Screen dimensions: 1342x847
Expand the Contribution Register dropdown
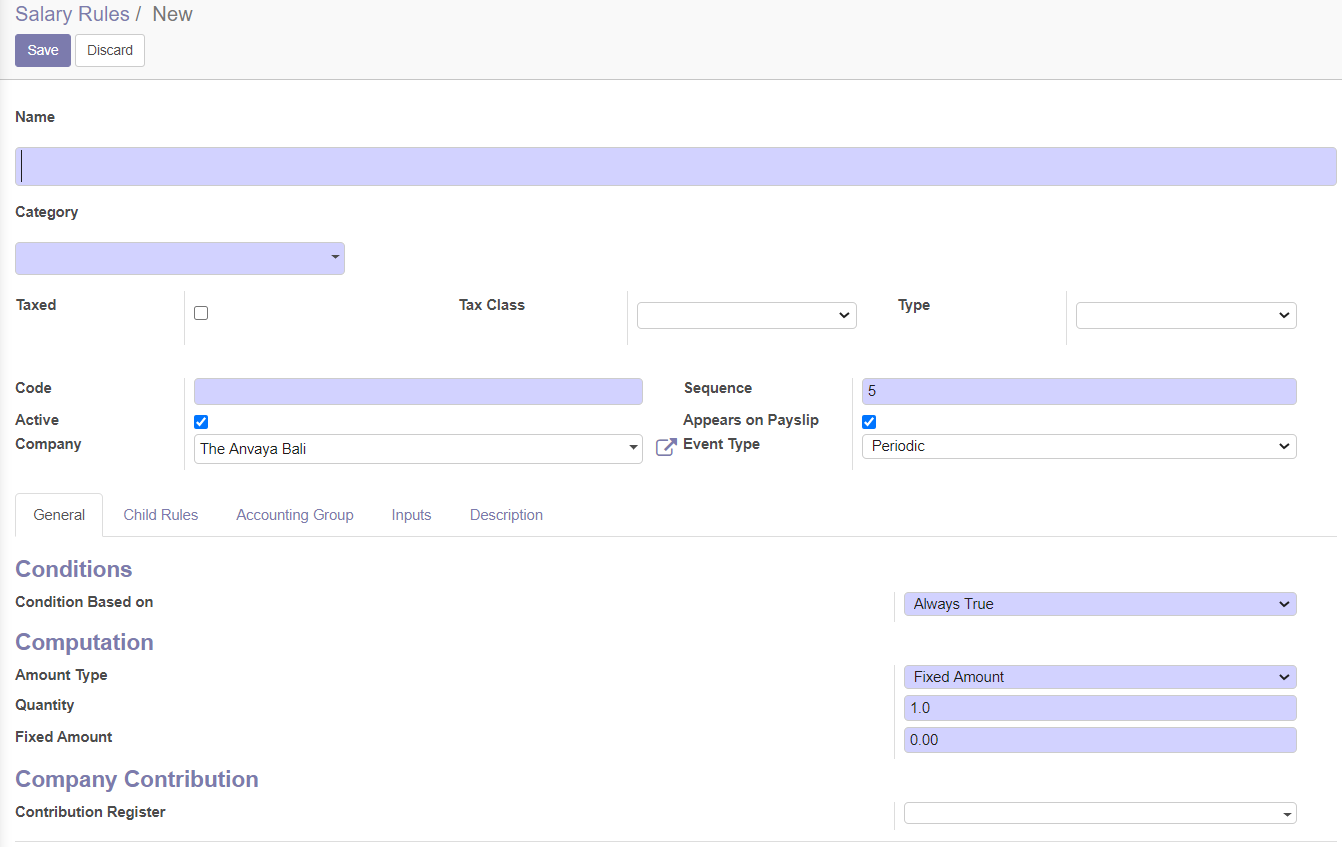coord(1100,813)
